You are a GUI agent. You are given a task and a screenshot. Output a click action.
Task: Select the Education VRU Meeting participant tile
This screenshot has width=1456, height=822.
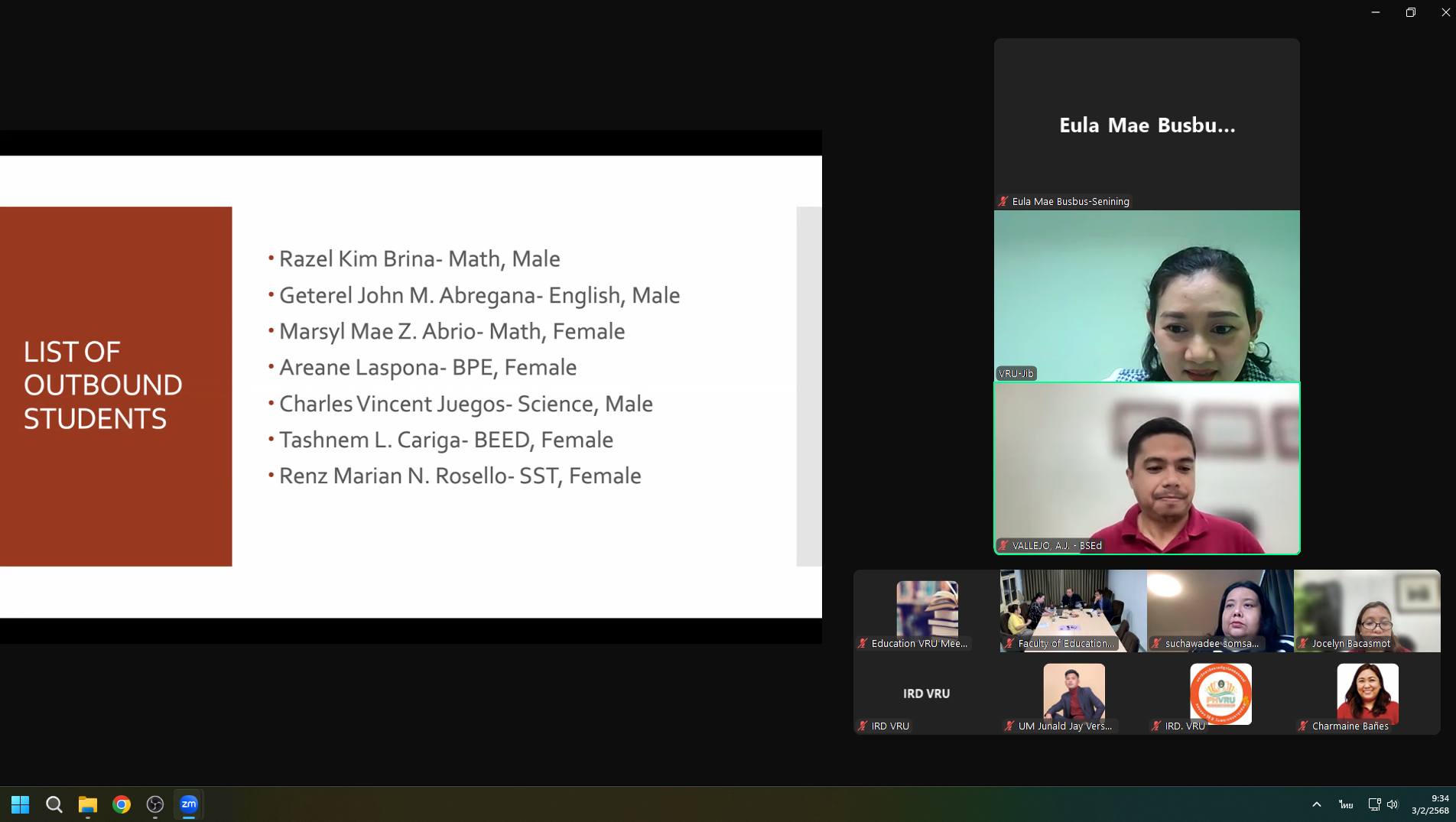click(926, 610)
